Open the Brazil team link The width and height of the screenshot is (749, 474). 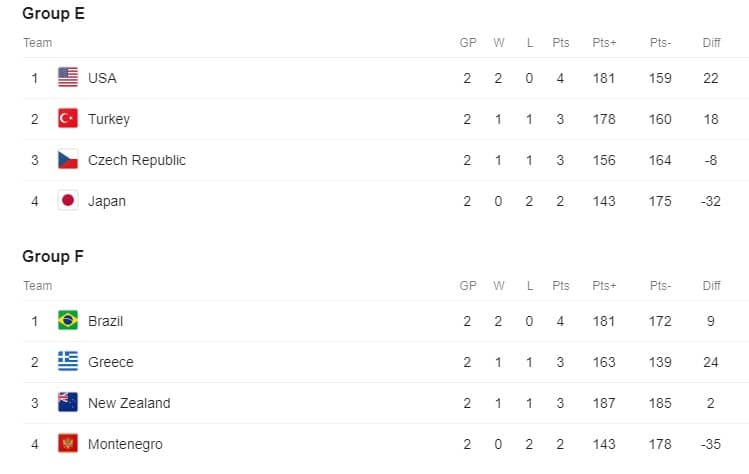click(106, 321)
